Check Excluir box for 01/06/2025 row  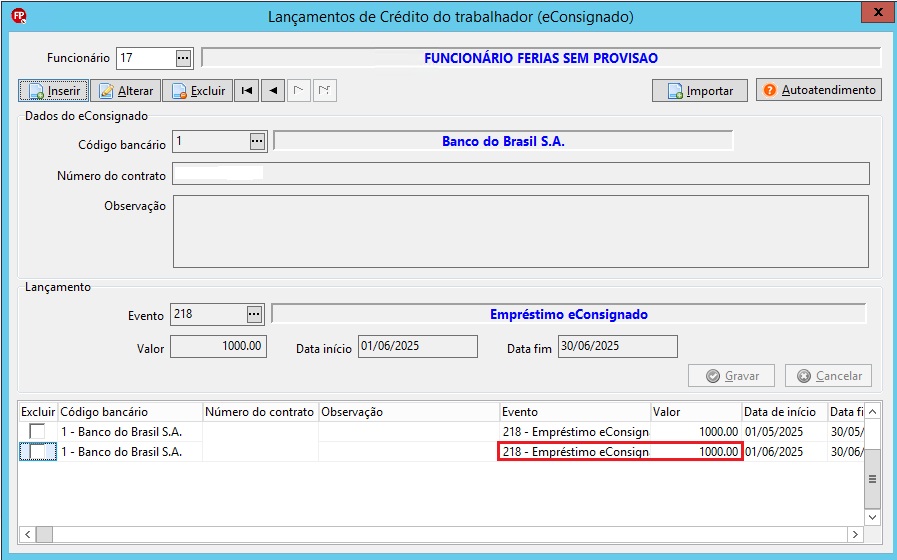pos(37,451)
